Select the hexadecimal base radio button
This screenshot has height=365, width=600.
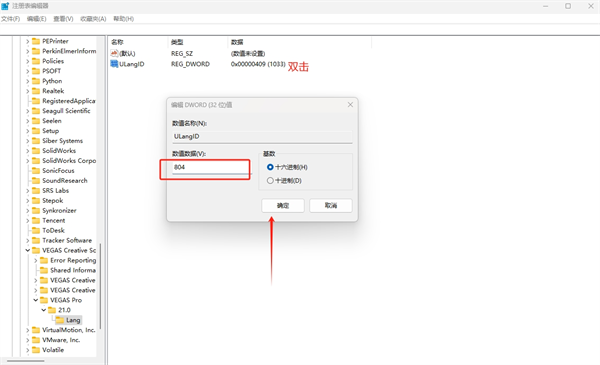[x=270, y=167]
